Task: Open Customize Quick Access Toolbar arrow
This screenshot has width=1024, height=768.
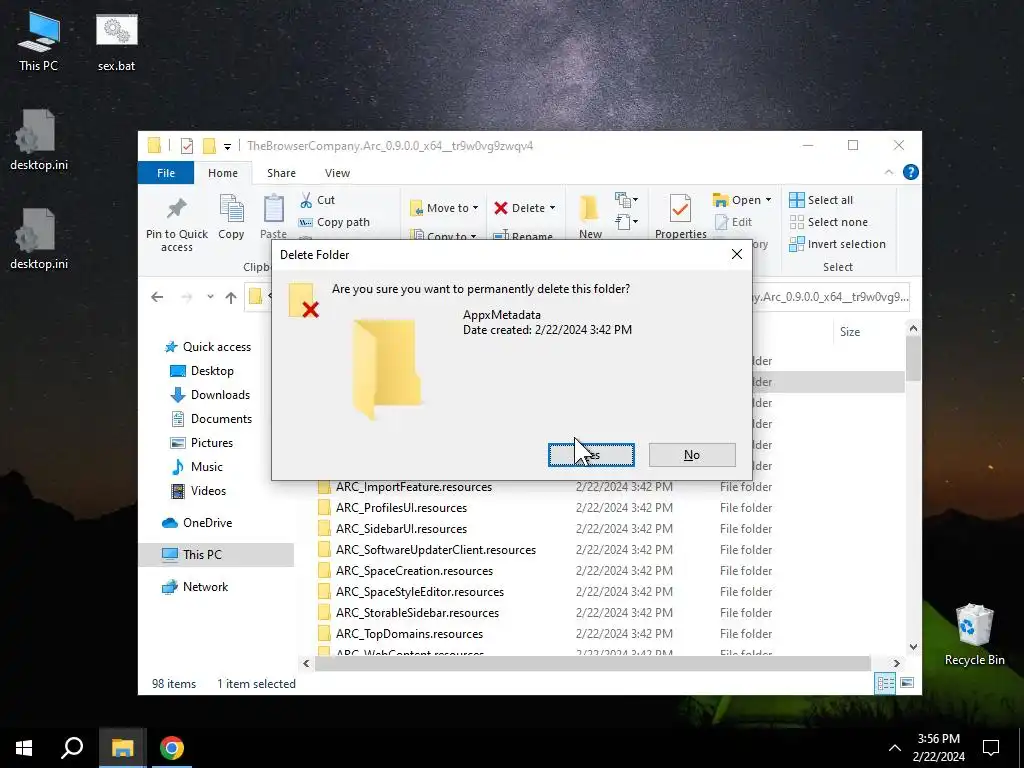Action: (x=227, y=146)
